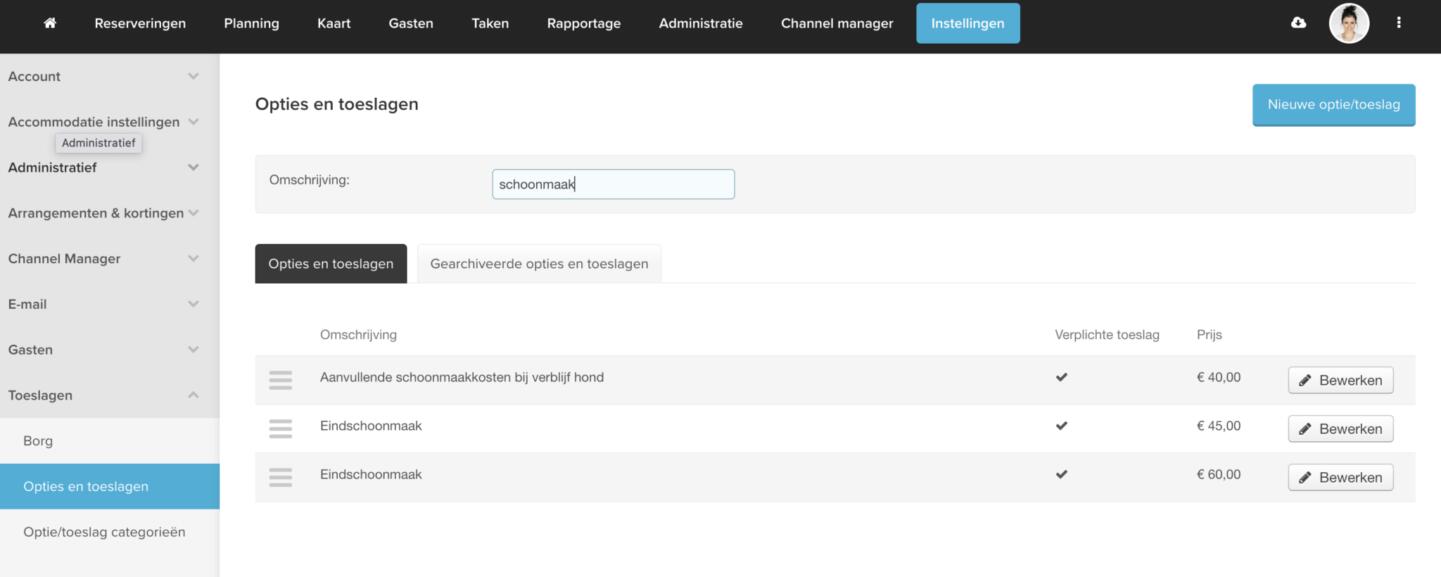Click the cloud download icon
Image resolution: width=1441 pixels, height=577 pixels.
[x=1298, y=23]
